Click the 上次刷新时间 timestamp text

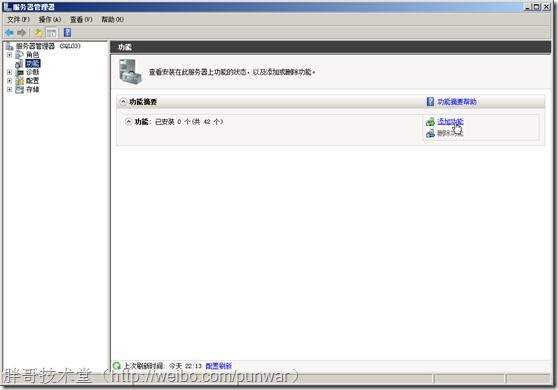(163, 366)
